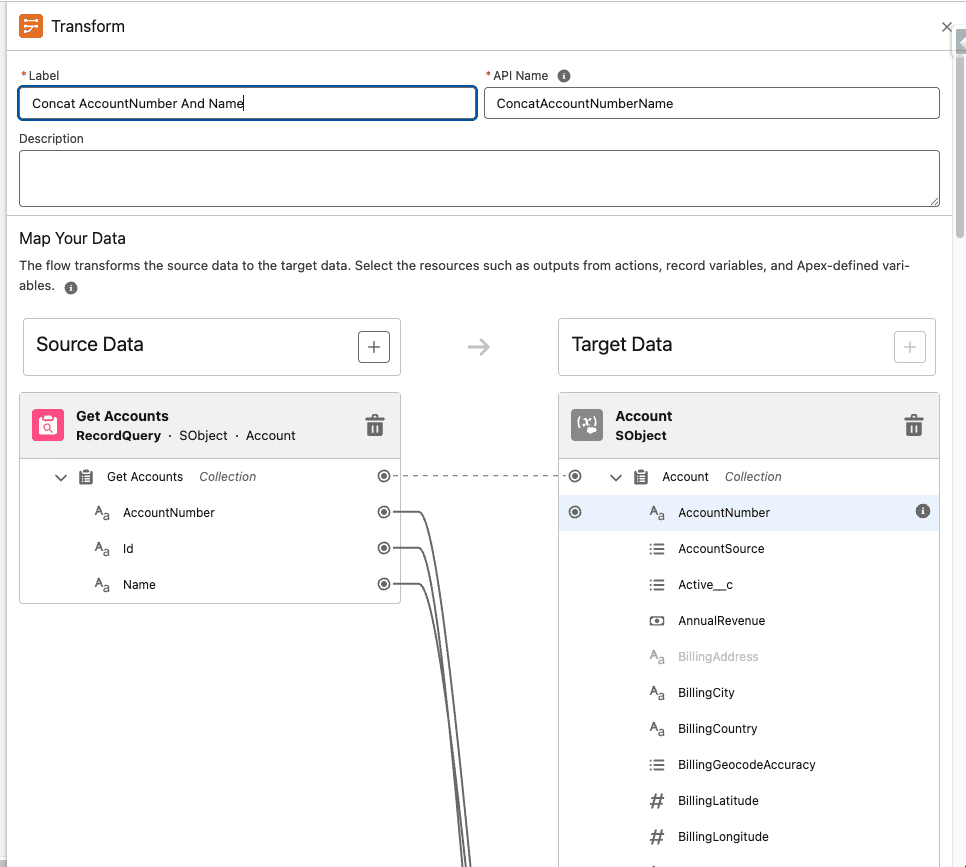The height and width of the screenshot is (867, 966).
Task: Collapse the Account target collection
Action: [x=616, y=477]
